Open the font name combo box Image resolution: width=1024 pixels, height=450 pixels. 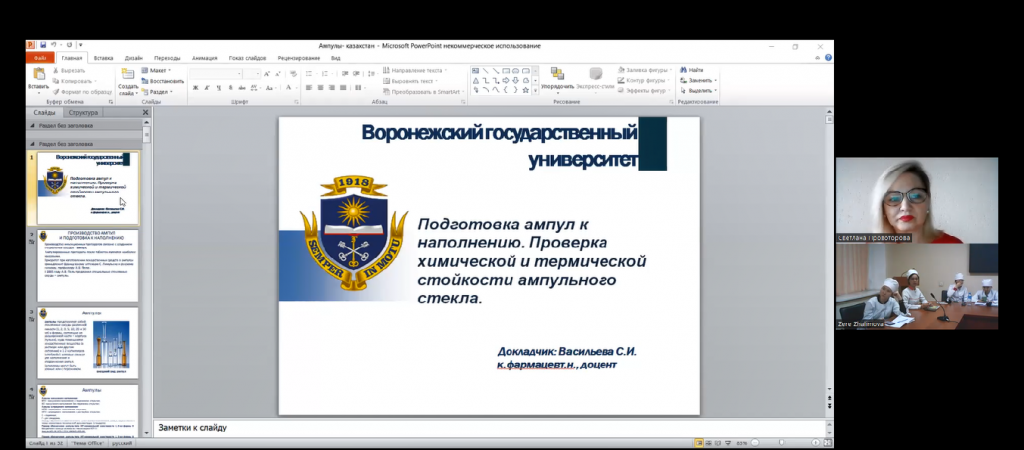216,74
